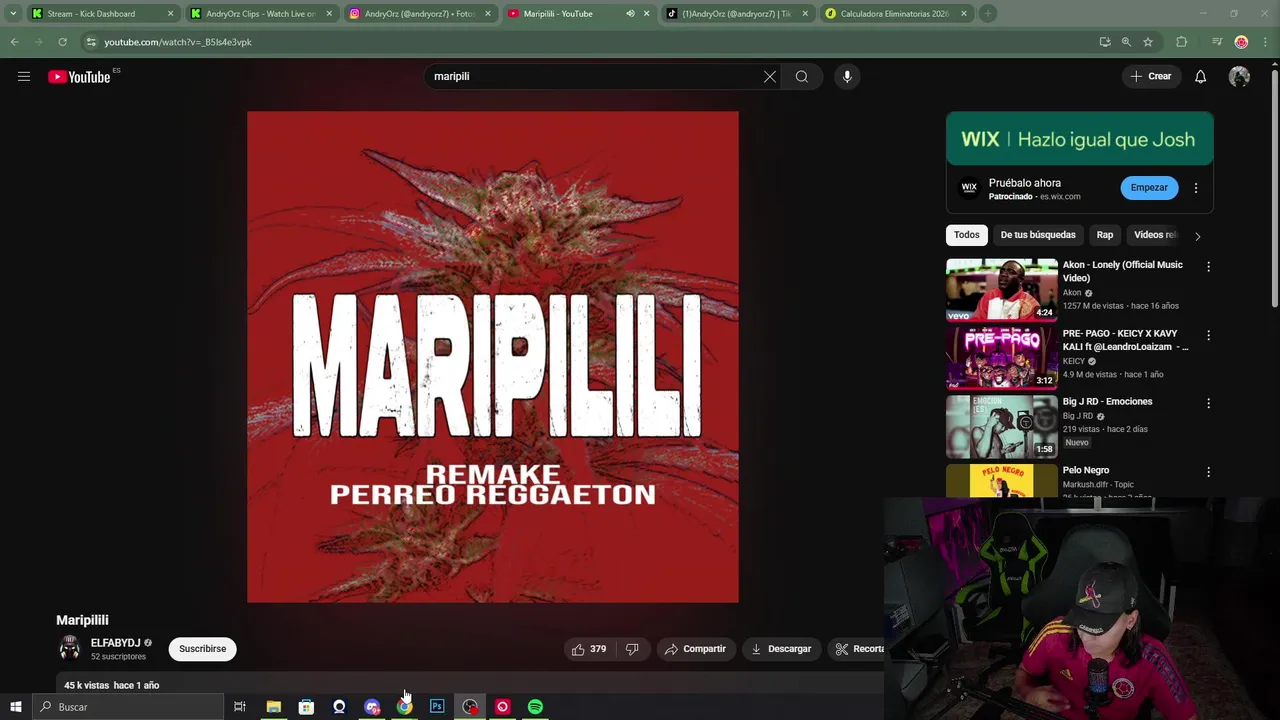The width and height of the screenshot is (1280, 720).
Task: Open the Chrome zoom magnifier icon
Action: (x=1126, y=42)
